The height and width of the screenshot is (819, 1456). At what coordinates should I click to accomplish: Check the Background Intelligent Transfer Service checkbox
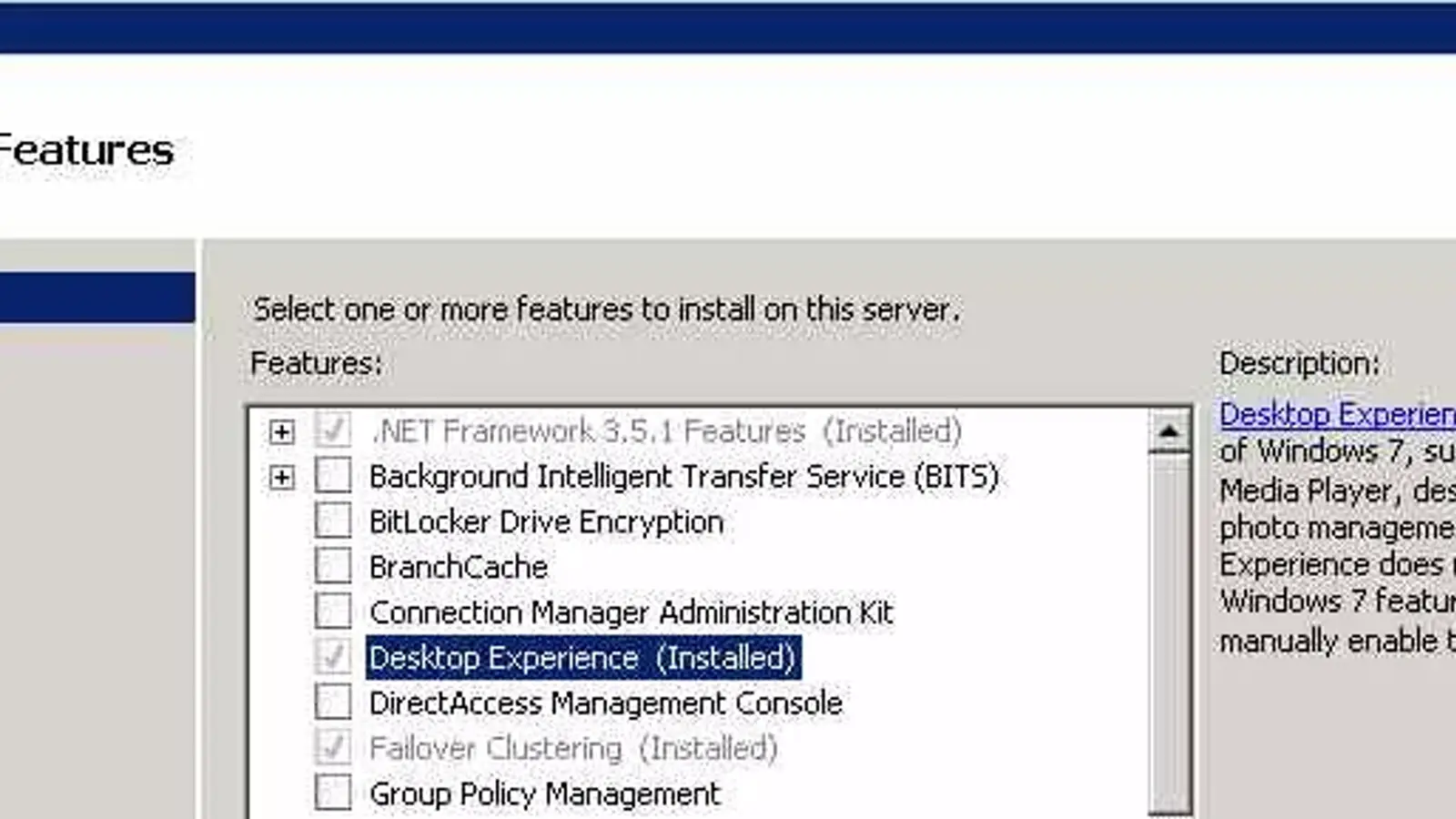coord(333,476)
